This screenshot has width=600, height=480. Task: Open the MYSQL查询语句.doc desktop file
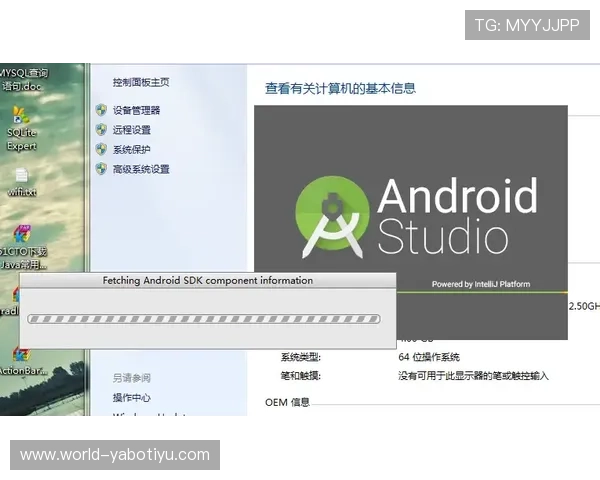pos(23,79)
